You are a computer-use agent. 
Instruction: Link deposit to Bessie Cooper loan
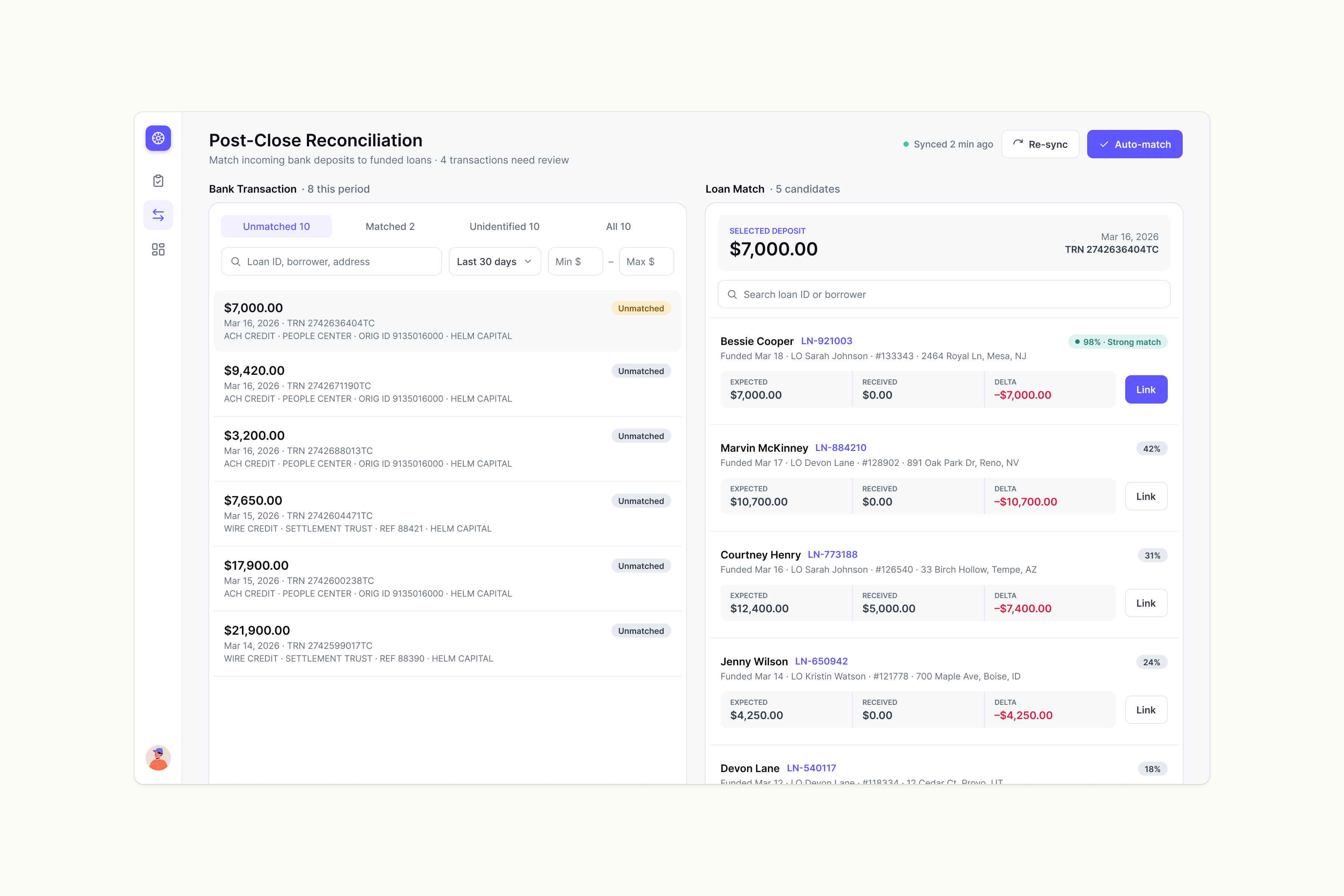pos(1146,390)
